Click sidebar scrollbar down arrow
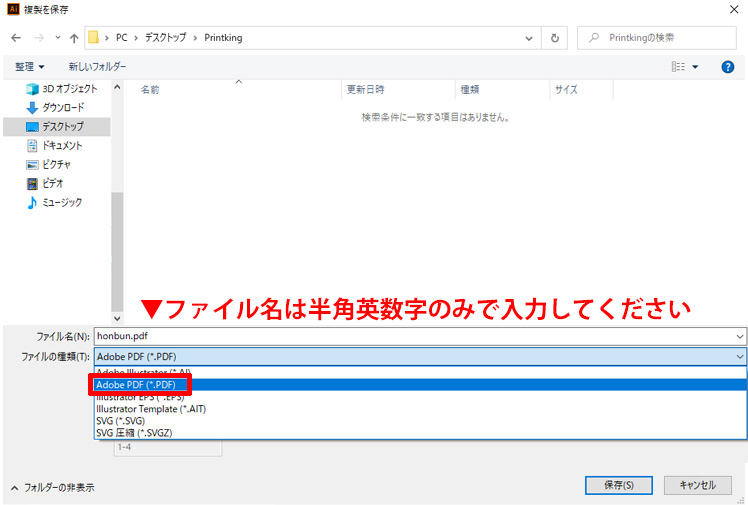 [117, 318]
